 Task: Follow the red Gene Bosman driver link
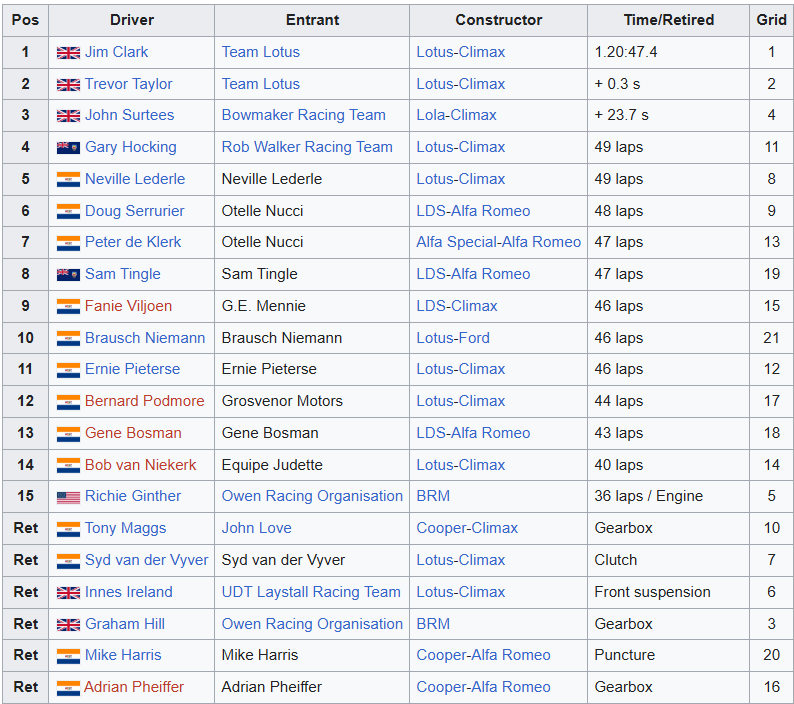tap(133, 433)
